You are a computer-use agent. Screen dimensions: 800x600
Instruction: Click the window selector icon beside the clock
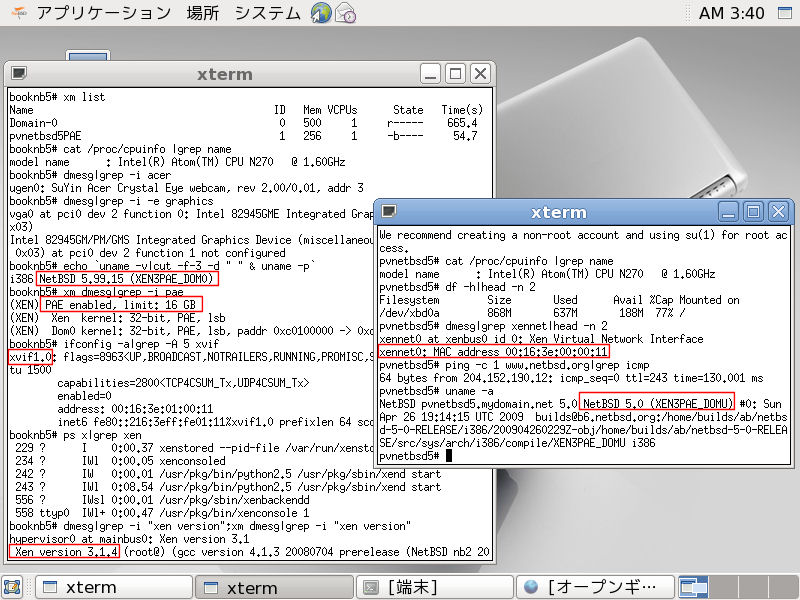click(785, 13)
